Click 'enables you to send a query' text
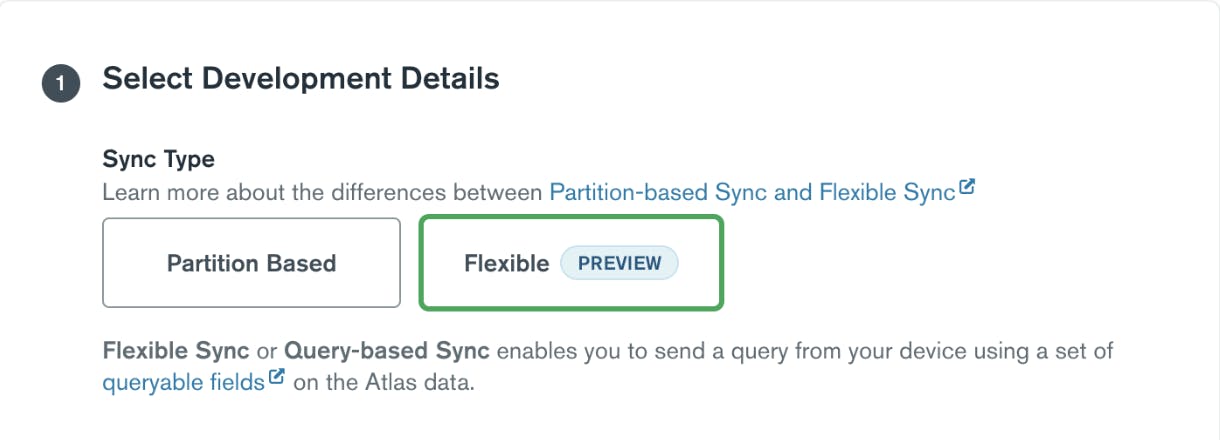The height and width of the screenshot is (440, 1220). 617,352
